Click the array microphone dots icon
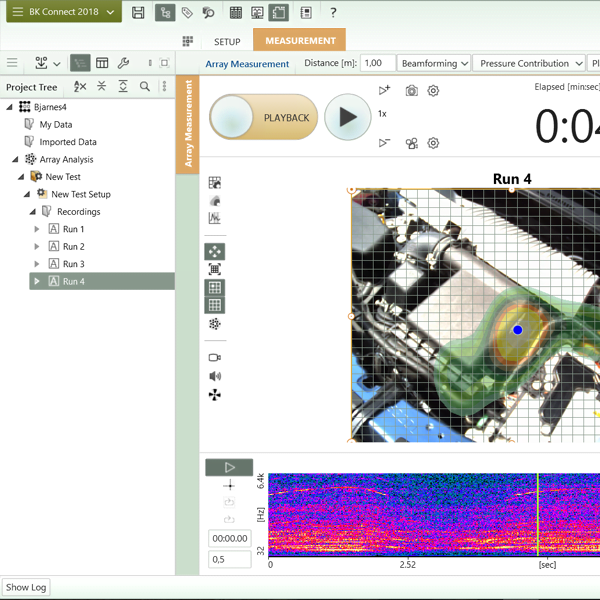Image resolution: width=600 pixels, height=600 pixels. pos(214,324)
